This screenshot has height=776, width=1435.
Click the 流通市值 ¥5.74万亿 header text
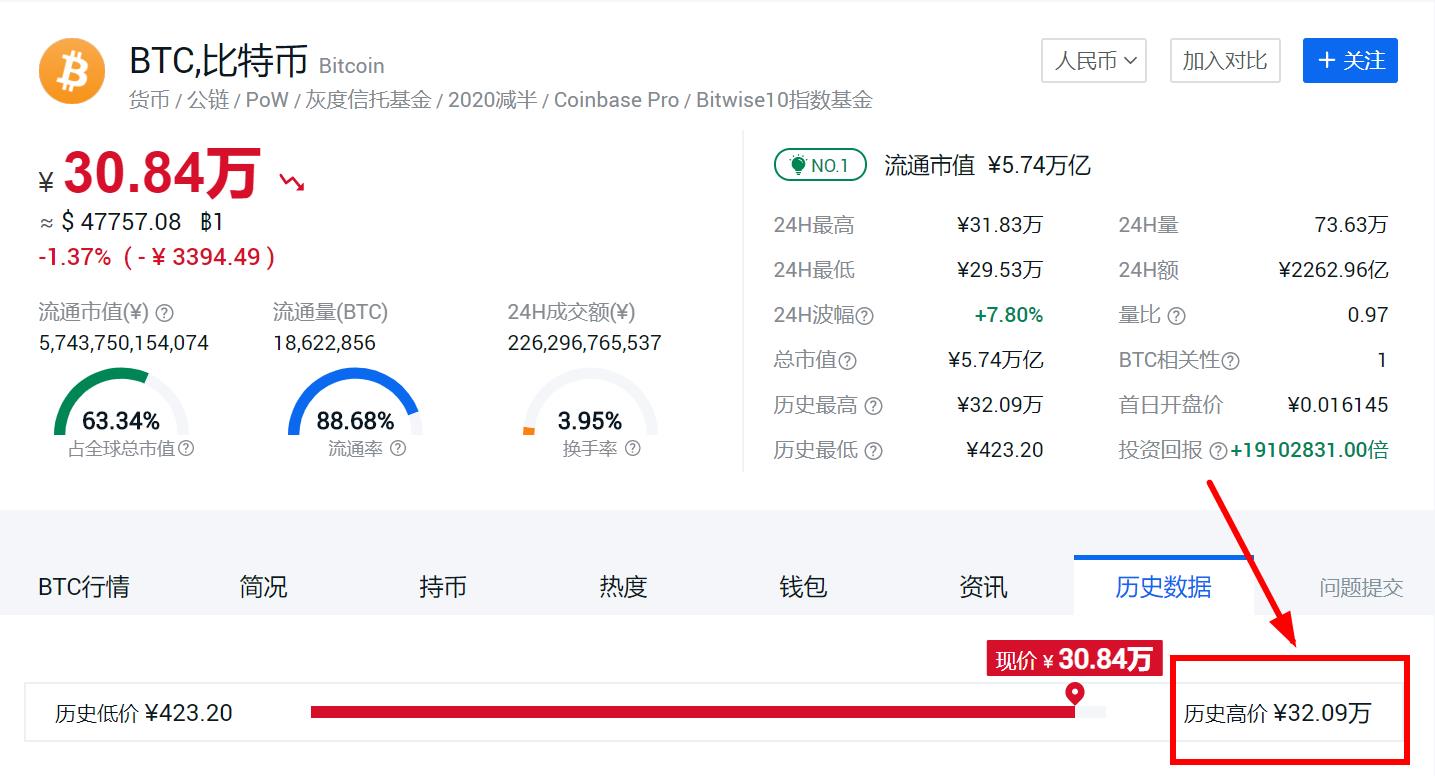[x=987, y=166]
